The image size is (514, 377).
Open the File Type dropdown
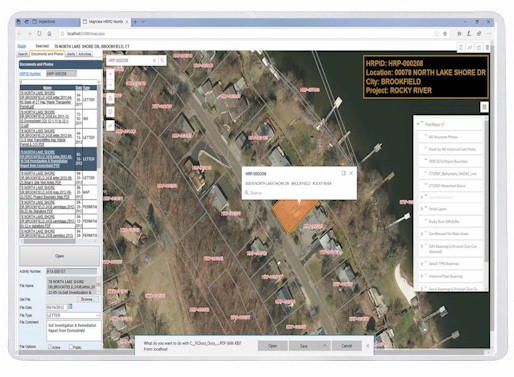[x=73, y=315]
